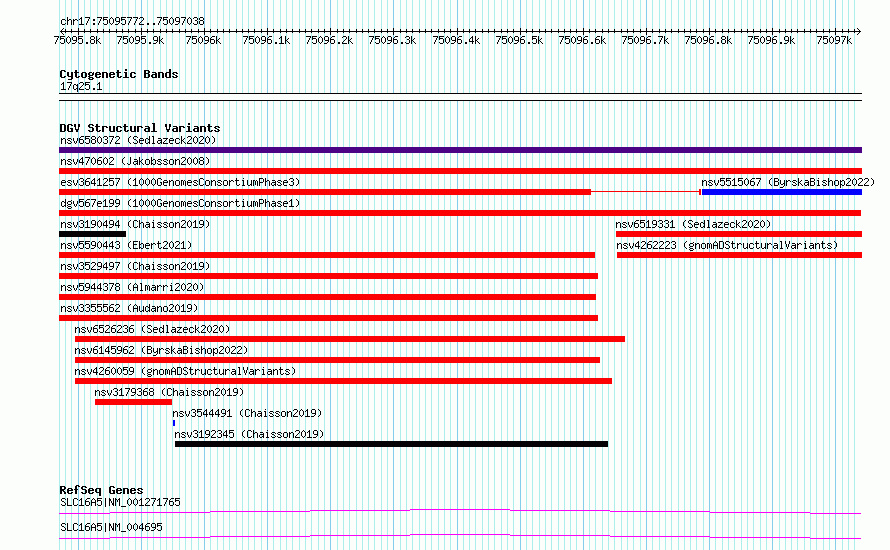Click the short red nsv3179368 bar
The width and height of the screenshot is (890, 550).
click(133, 402)
